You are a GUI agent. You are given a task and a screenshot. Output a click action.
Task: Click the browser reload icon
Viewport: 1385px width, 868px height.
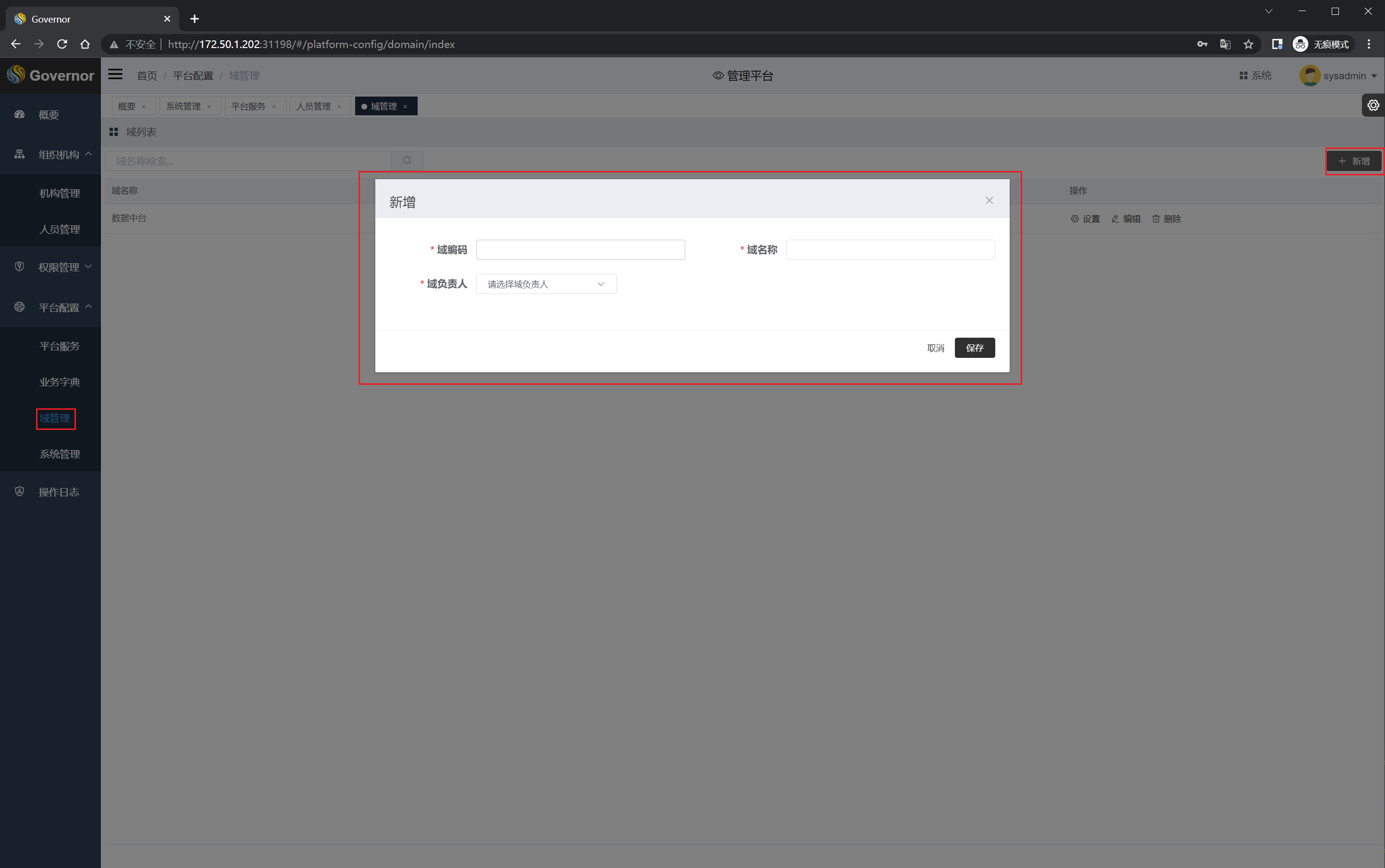(62, 44)
